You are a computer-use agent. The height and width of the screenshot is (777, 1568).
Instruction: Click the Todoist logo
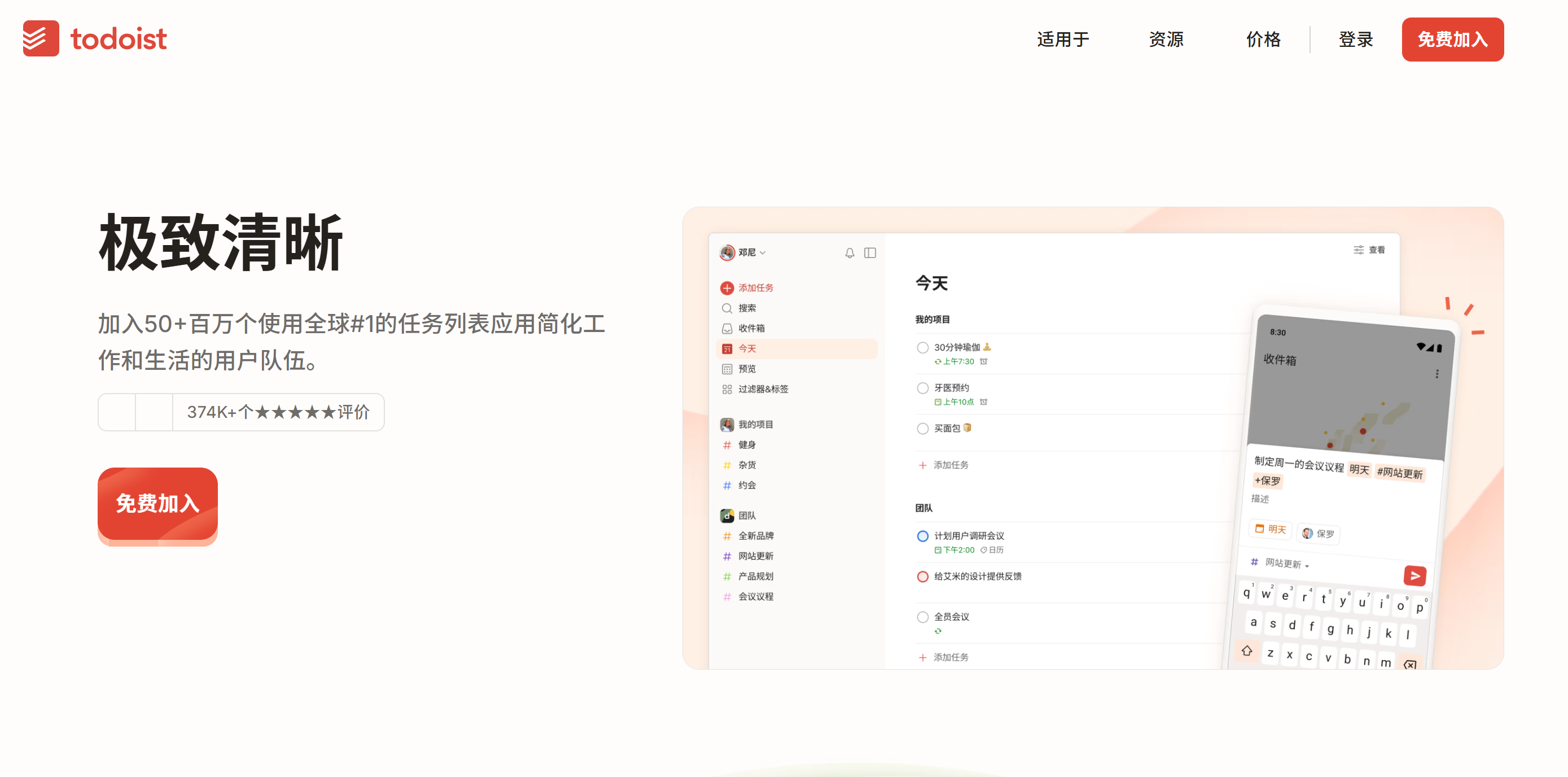point(94,38)
